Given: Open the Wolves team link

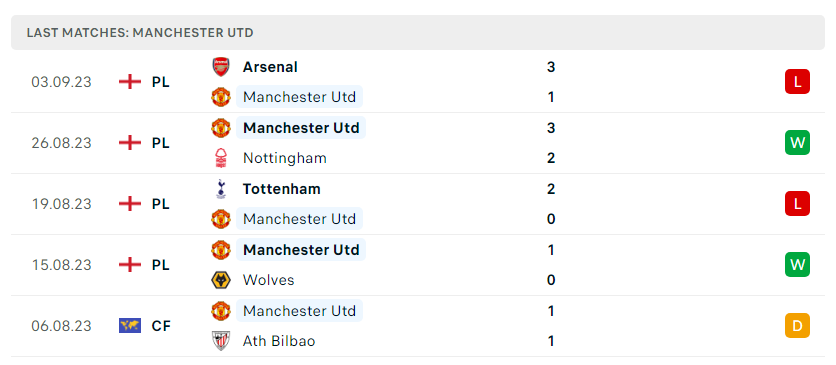Looking at the screenshot, I should 268,280.
